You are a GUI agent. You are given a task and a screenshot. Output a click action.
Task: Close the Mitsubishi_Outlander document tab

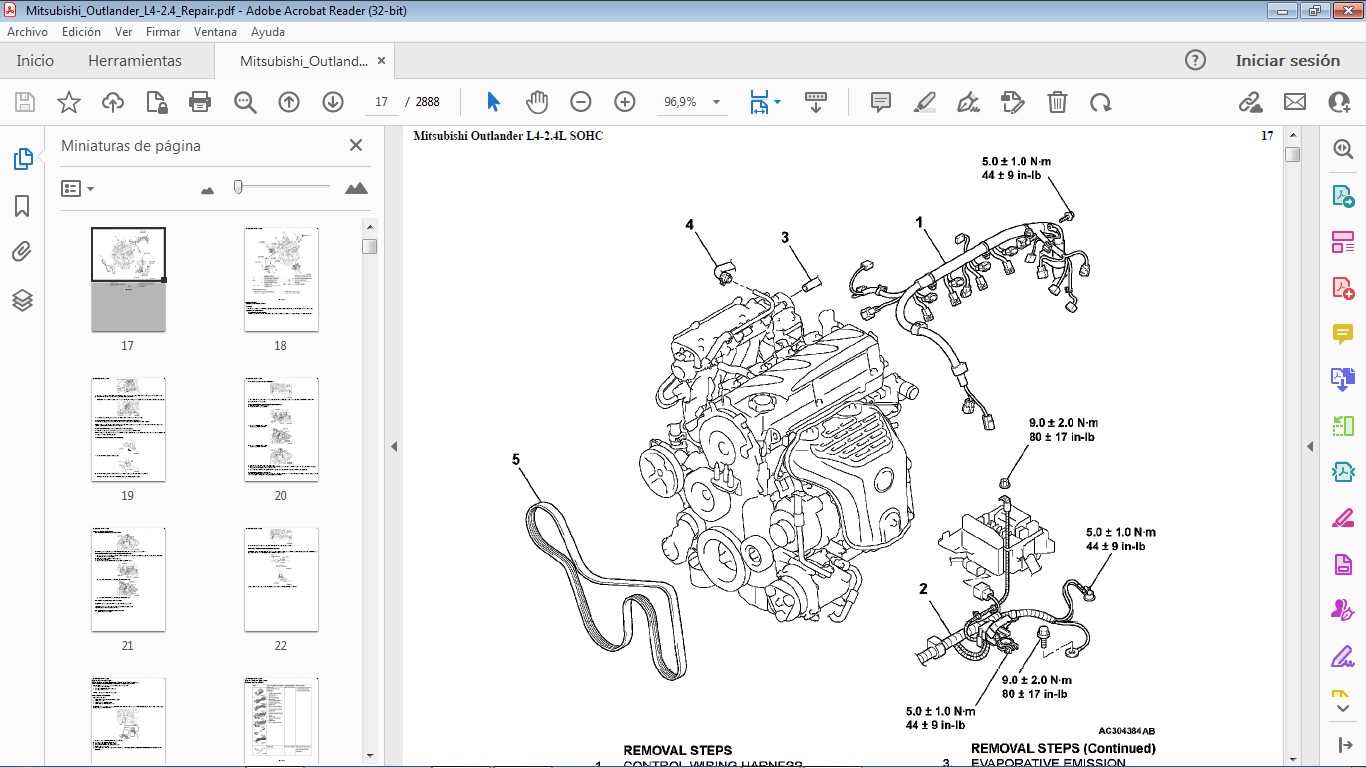(380, 60)
